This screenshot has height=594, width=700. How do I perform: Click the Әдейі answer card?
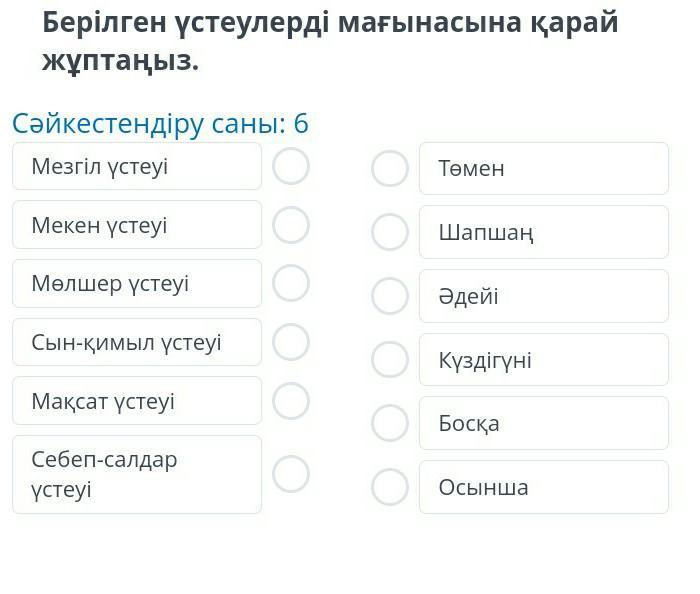543,296
